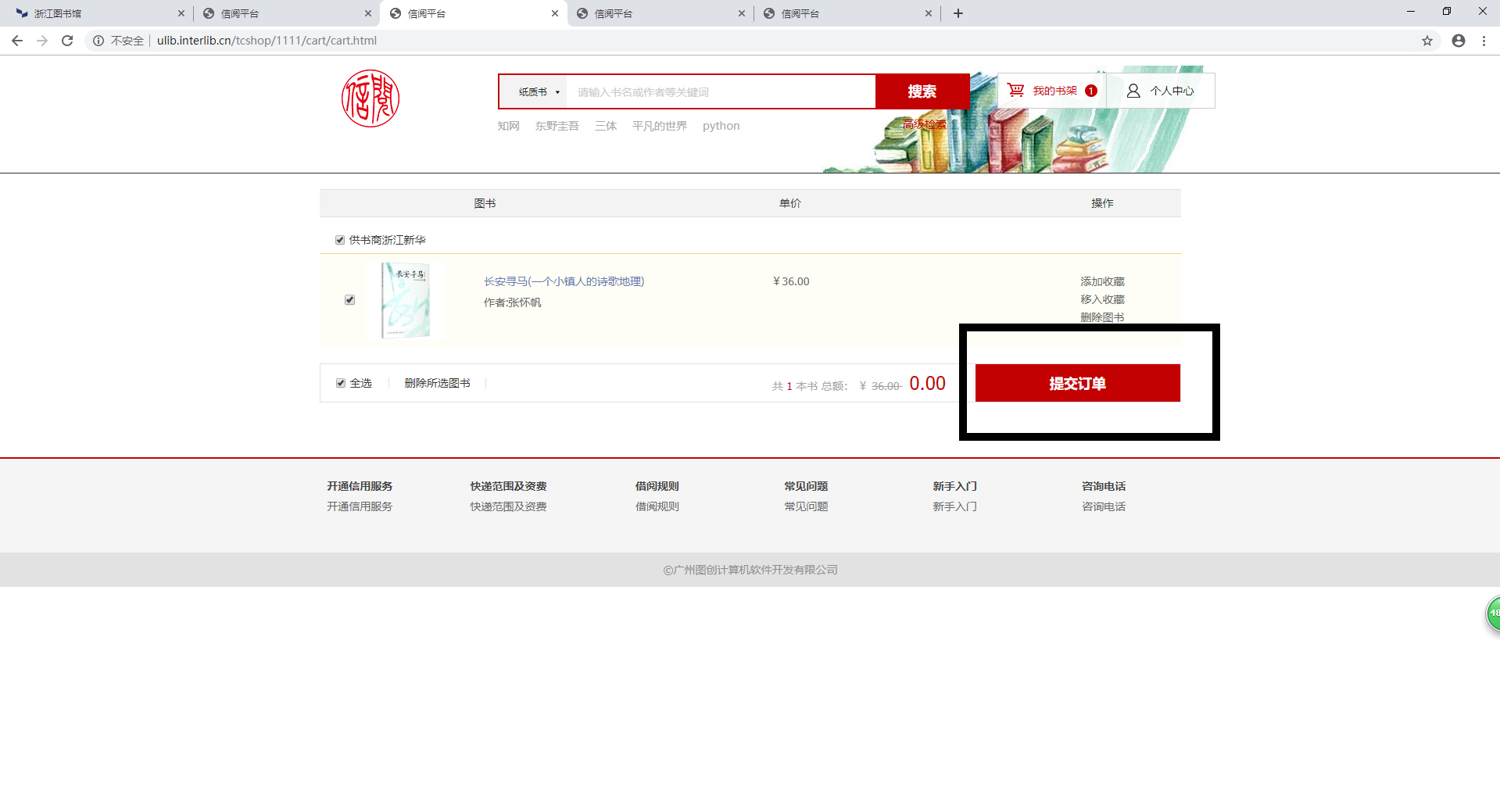
Task: Click the 删除图书 delete book link
Action: [1101, 317]
